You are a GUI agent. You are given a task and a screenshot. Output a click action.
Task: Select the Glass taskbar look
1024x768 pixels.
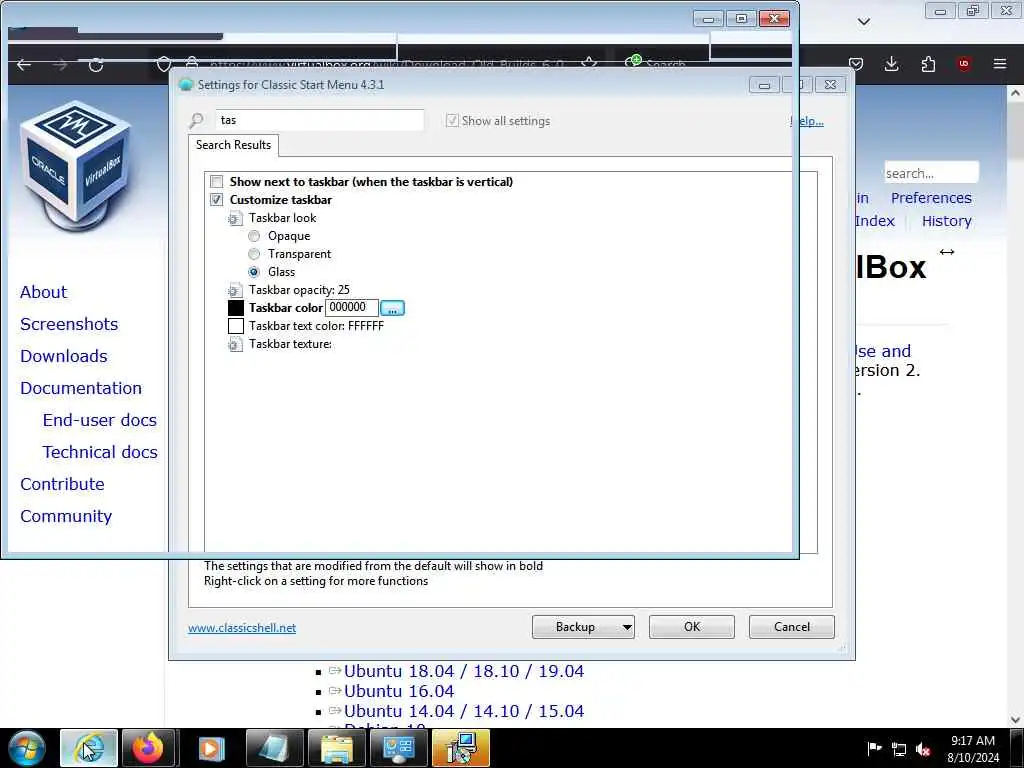click(x=254, y=272)
